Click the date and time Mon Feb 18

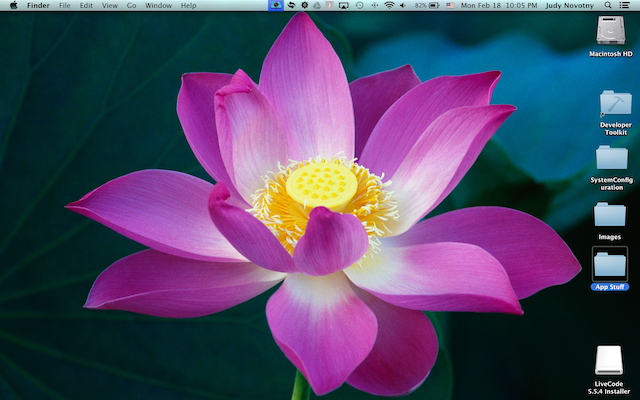tap(499, 5)
